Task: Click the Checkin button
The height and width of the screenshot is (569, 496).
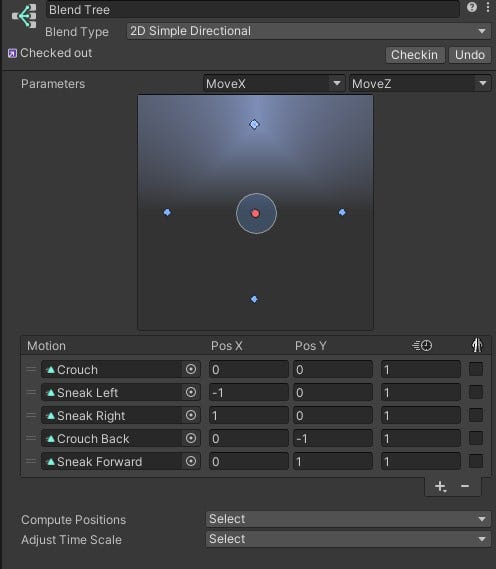Action: [x=415, y=55]
